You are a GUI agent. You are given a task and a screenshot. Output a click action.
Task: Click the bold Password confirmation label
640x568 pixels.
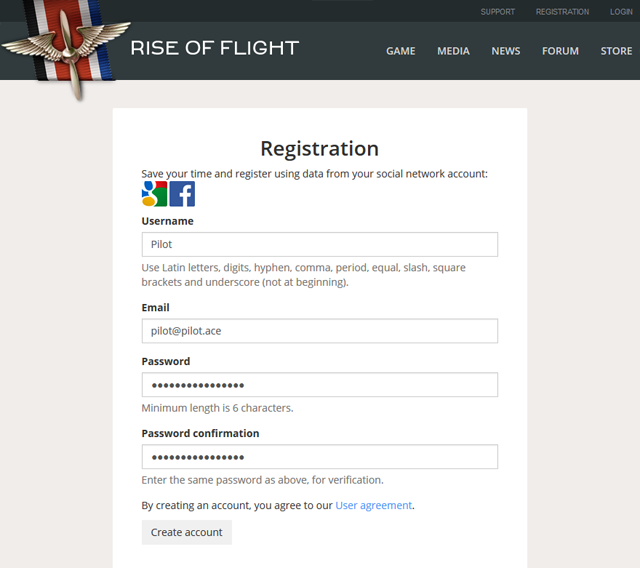point(200,434)
